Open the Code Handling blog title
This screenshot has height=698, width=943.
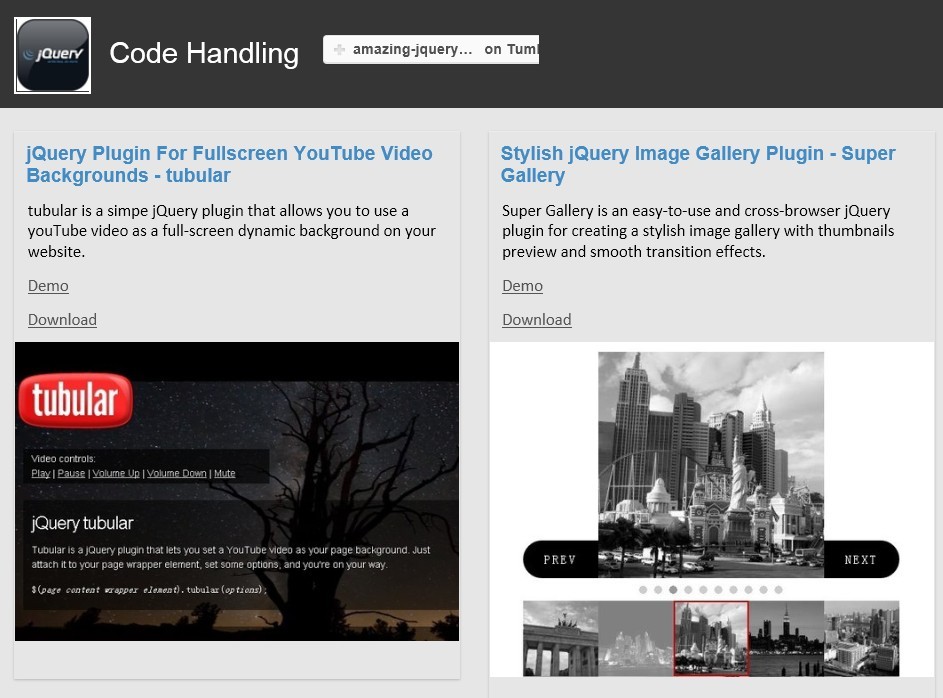(x=204, y=54)
